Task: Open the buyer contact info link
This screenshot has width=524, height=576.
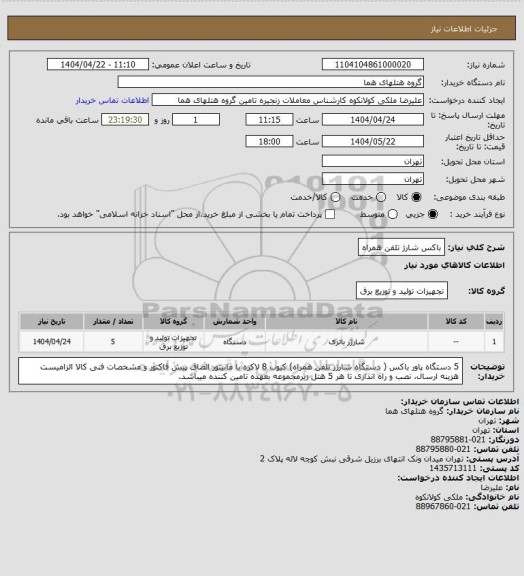Action: coord(112,100)
